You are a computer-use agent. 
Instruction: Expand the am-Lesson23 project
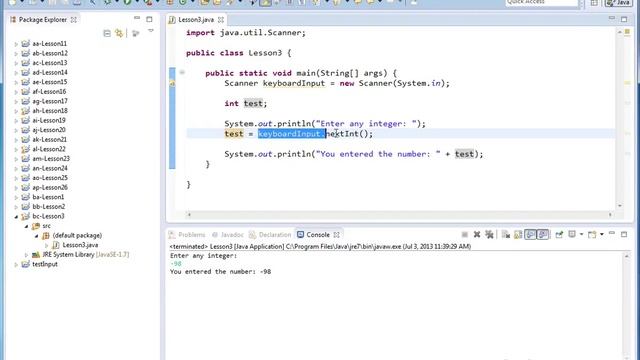click(16, 159)
